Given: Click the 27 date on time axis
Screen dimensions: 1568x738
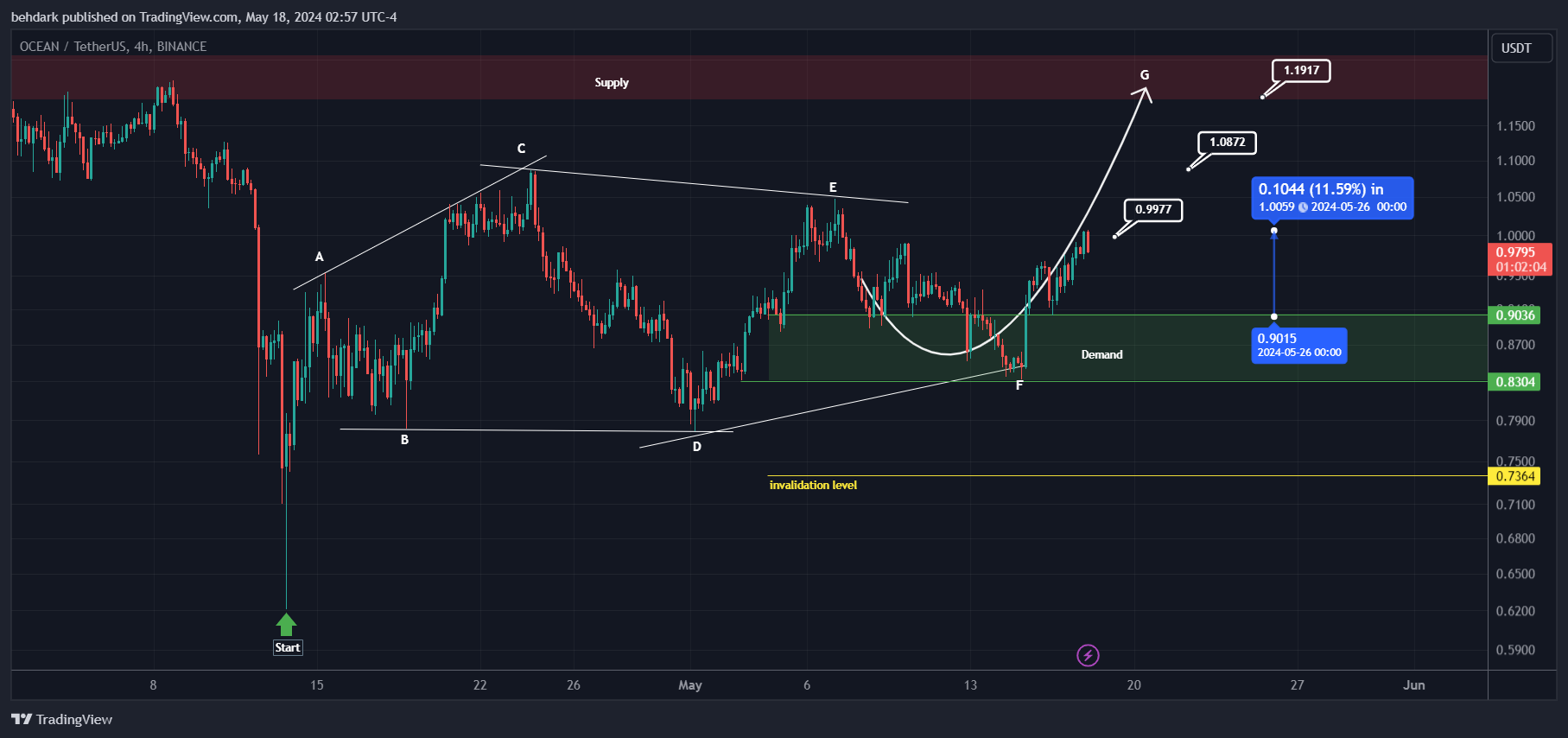Looking at the screenshot, I should [1298, 685].
